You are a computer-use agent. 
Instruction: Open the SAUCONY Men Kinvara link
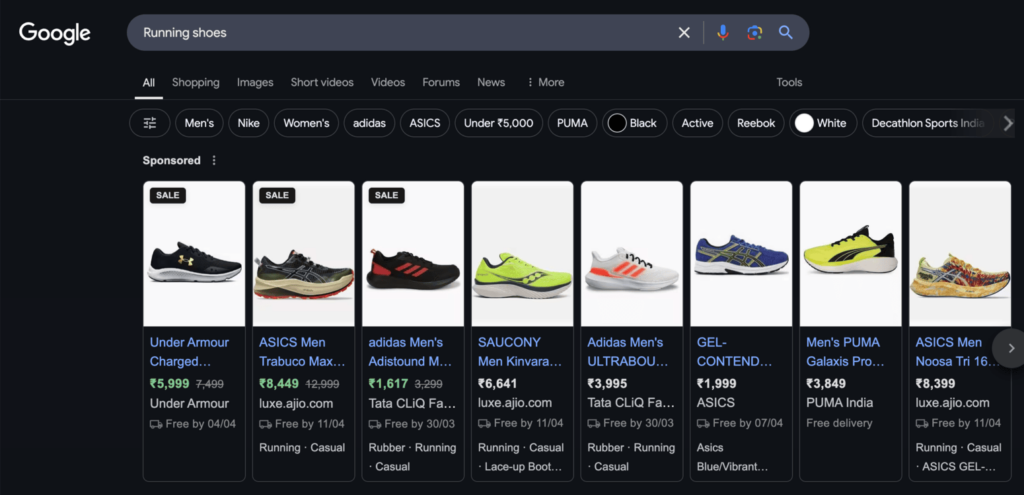pyautogui.click(x=520, y=351)
